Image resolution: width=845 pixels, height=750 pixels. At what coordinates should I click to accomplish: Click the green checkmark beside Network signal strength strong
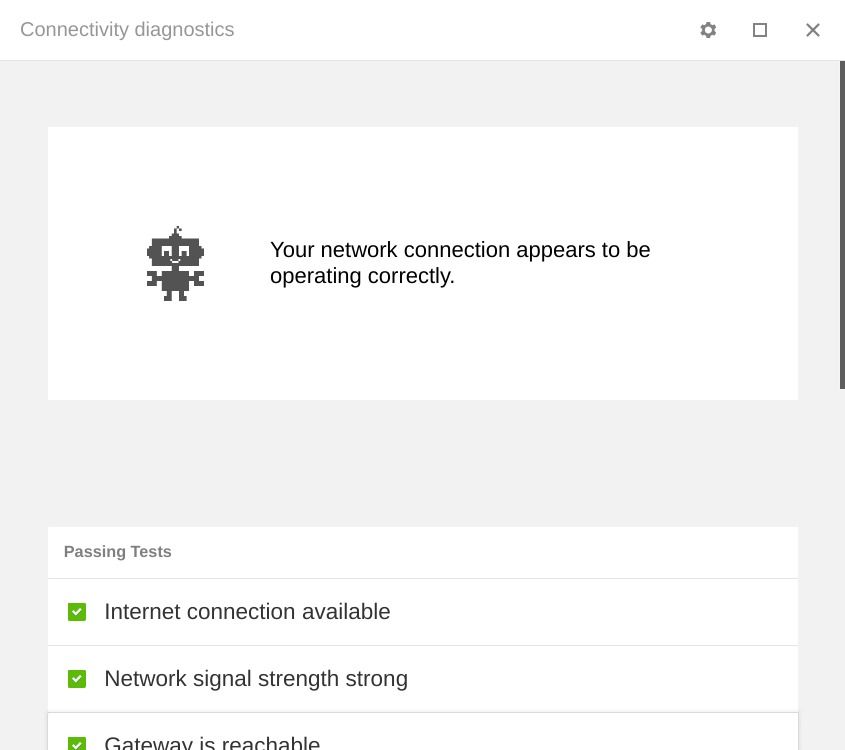77,678
